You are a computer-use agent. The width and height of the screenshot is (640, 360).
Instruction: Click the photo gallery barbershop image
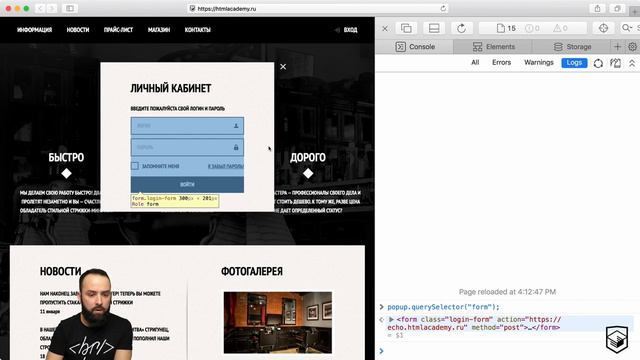pos(278,322)
